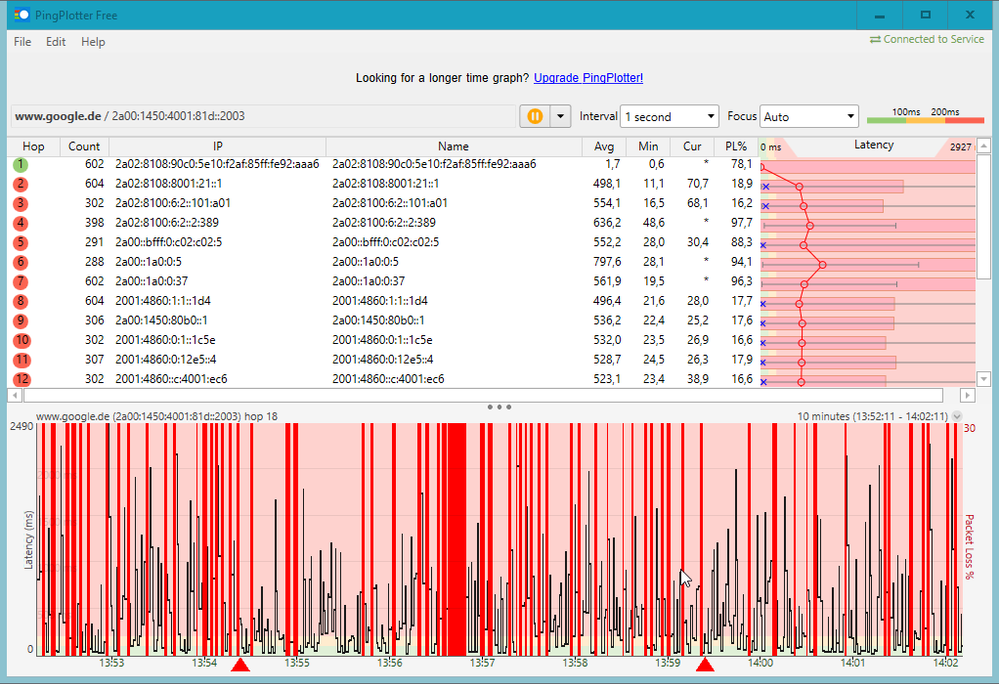
Task: Select the red hop 12 status circle
Action: point(20,379)
